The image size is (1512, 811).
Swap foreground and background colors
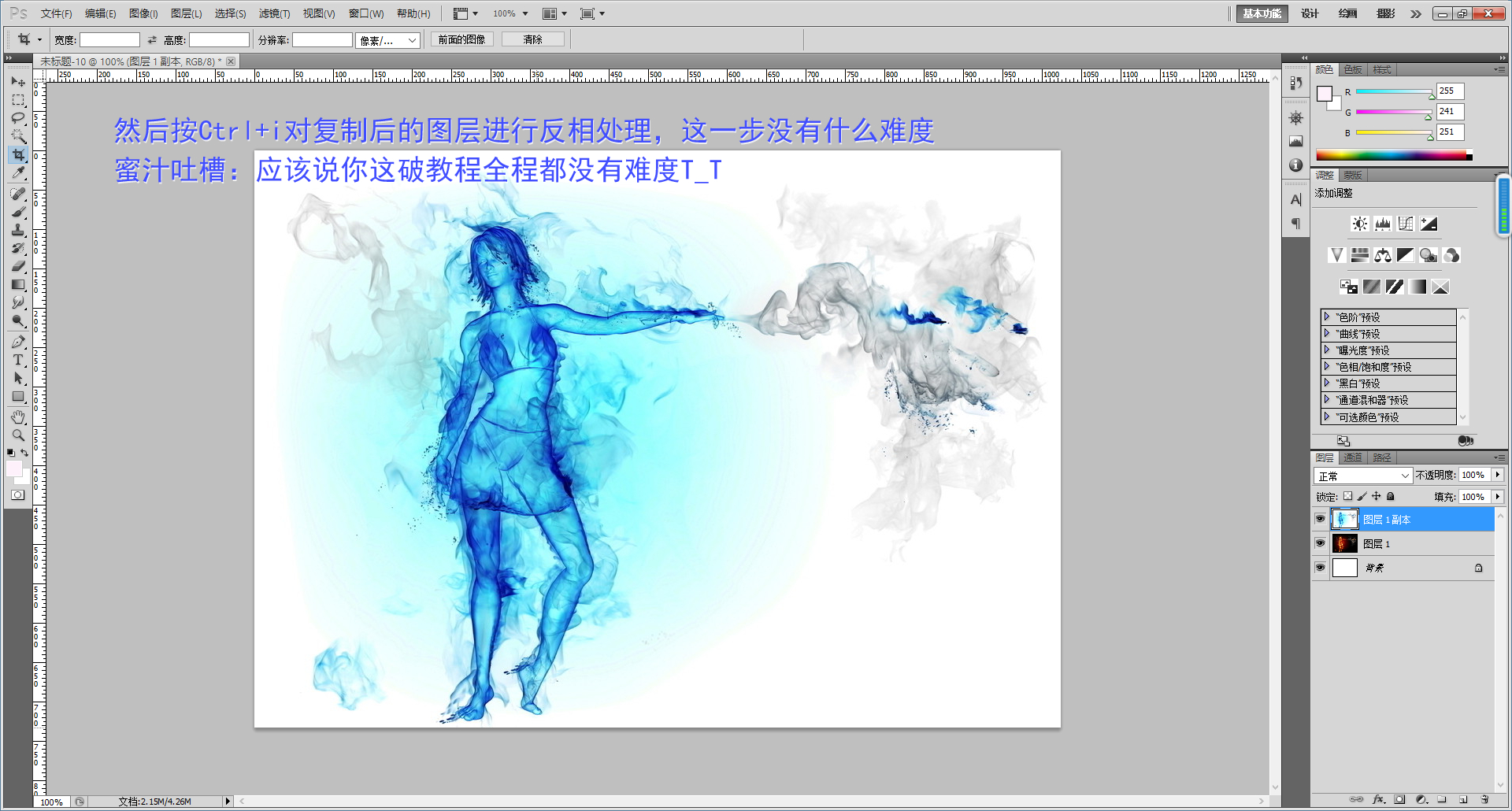click(x=24, y=453)
